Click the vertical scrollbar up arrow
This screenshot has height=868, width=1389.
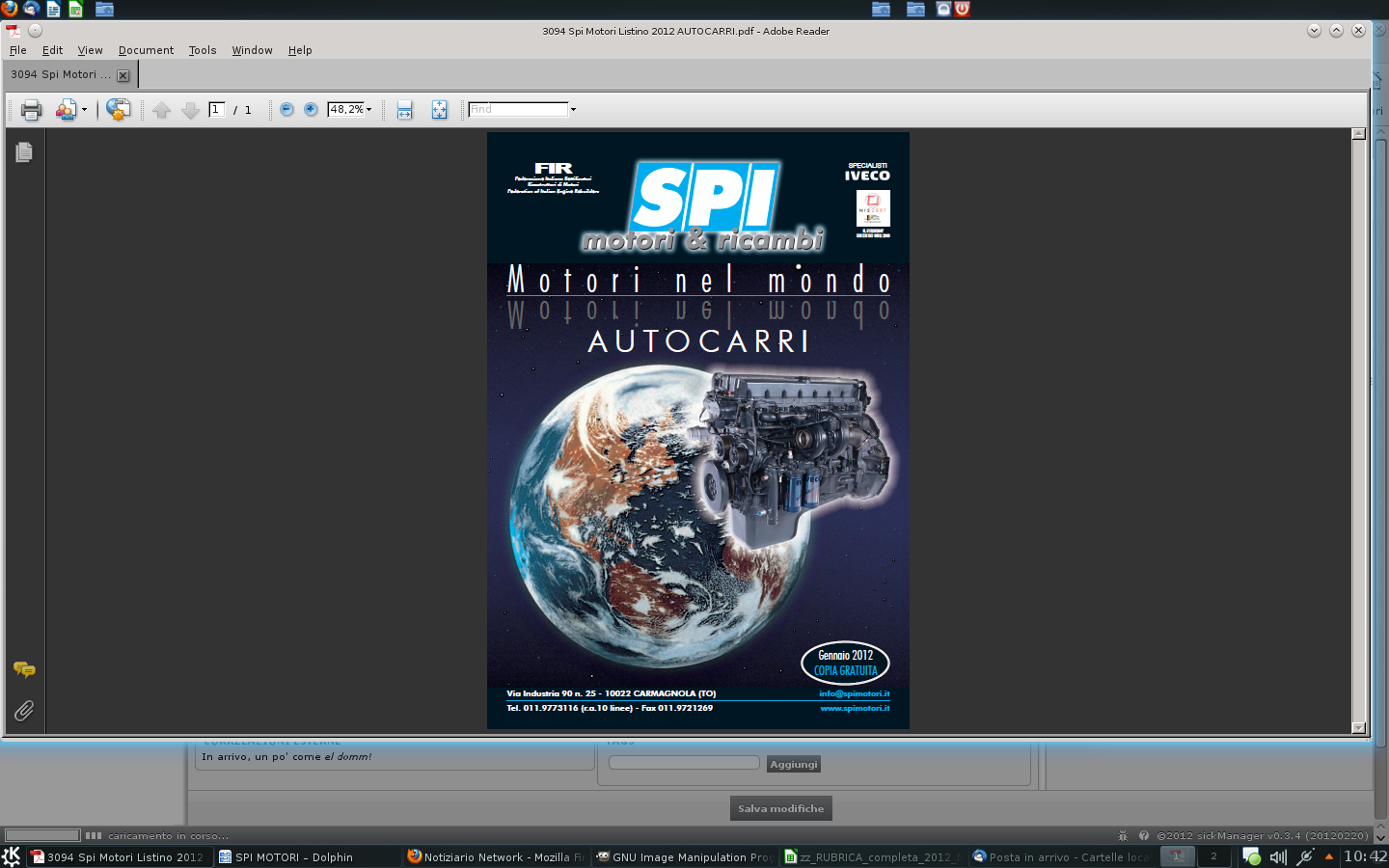point(1359,134)
